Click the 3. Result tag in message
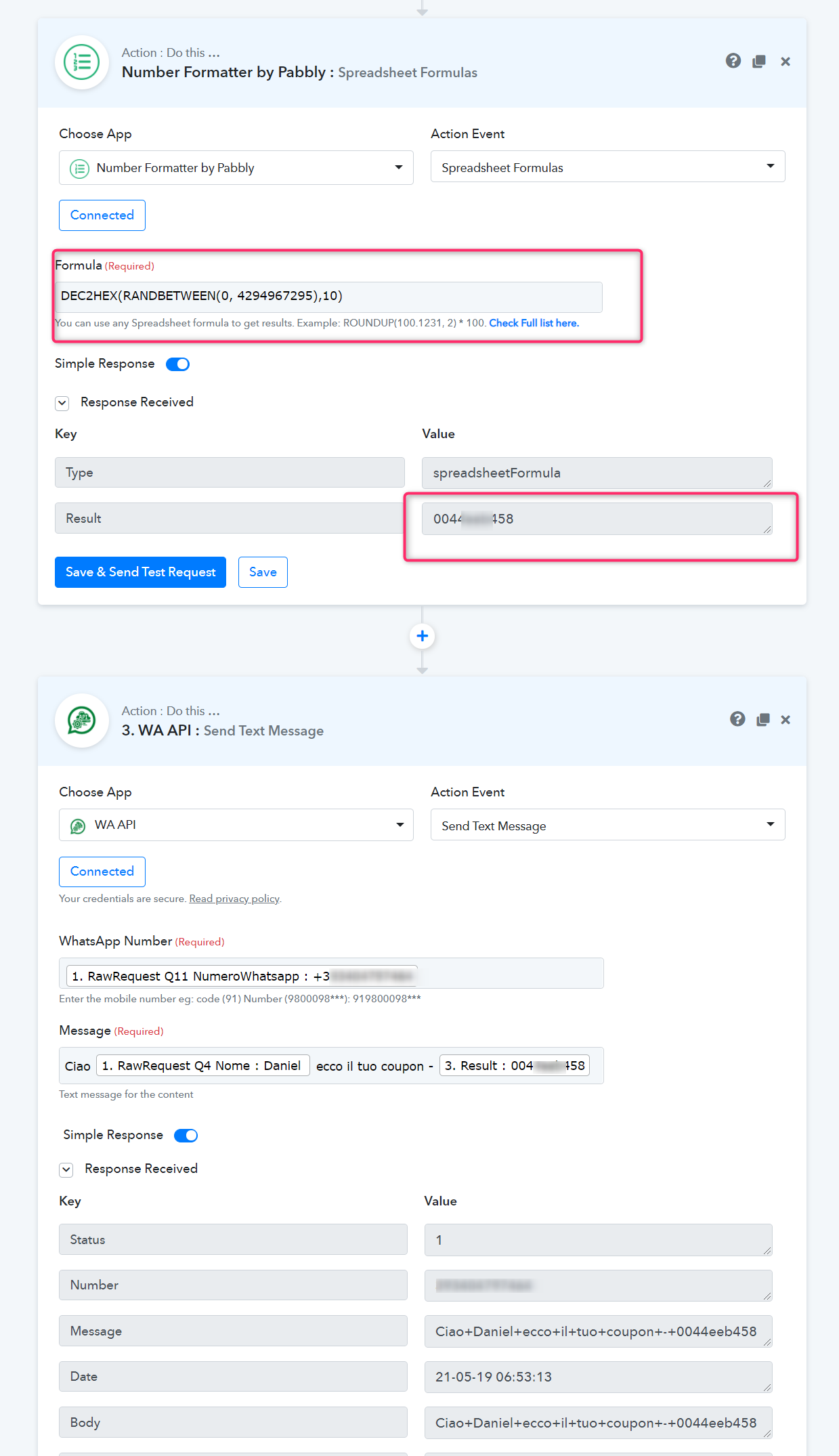 [x=515, y=1066]
